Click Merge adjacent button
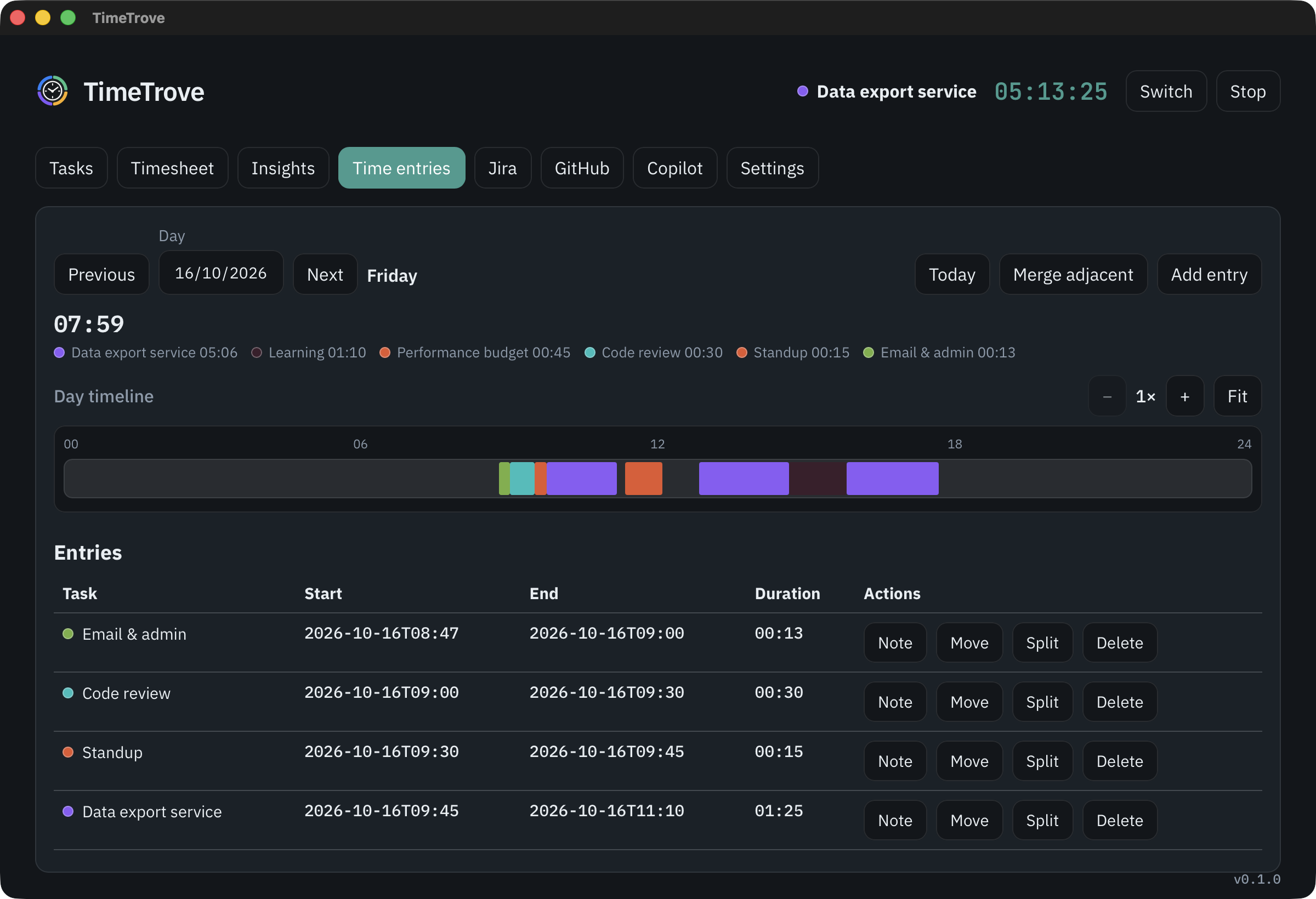Screen dimensions: 1316x899 click(x=1073, y=275)
